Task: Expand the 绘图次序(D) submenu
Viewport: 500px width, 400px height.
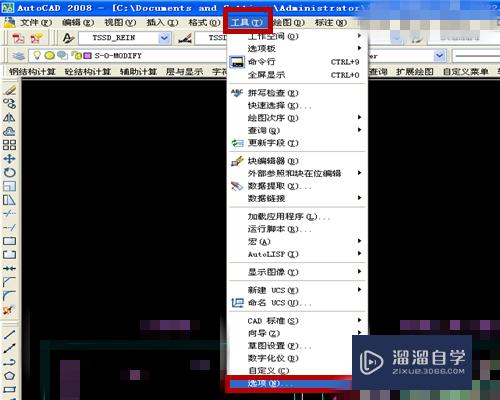Action: [x=298, y=118]
